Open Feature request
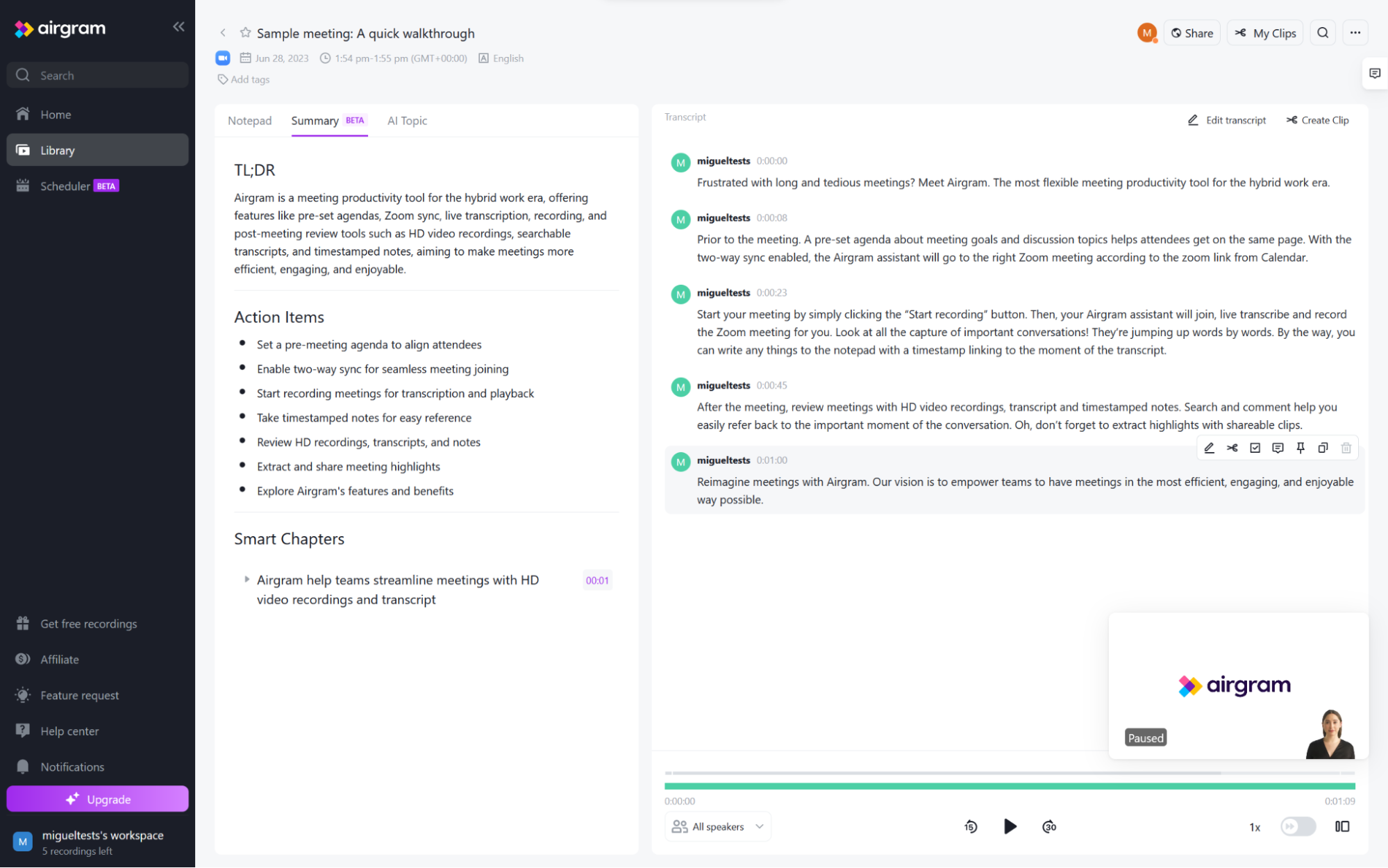The height and width of the screenshot is (868, 1388). 97,695
